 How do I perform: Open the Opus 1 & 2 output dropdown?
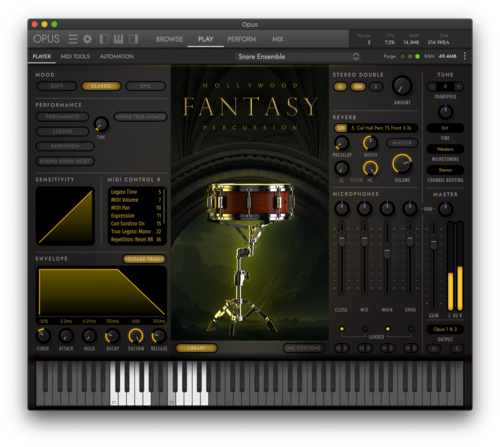click(x=445, y=329)
